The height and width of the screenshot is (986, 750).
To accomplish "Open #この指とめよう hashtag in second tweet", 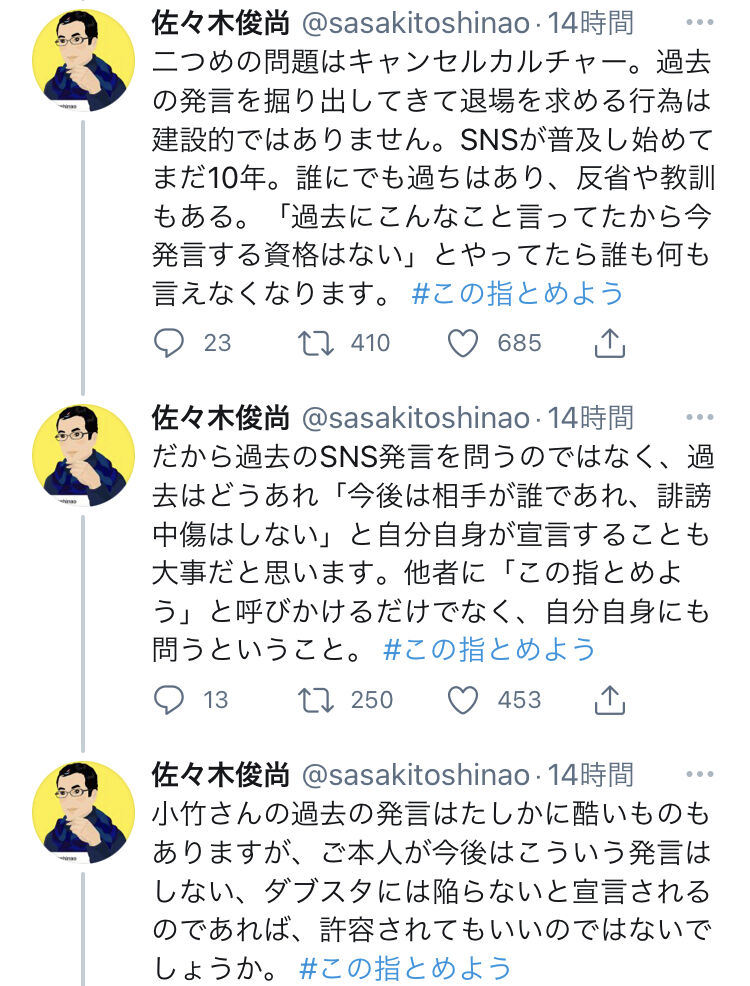I will point(489,650).
